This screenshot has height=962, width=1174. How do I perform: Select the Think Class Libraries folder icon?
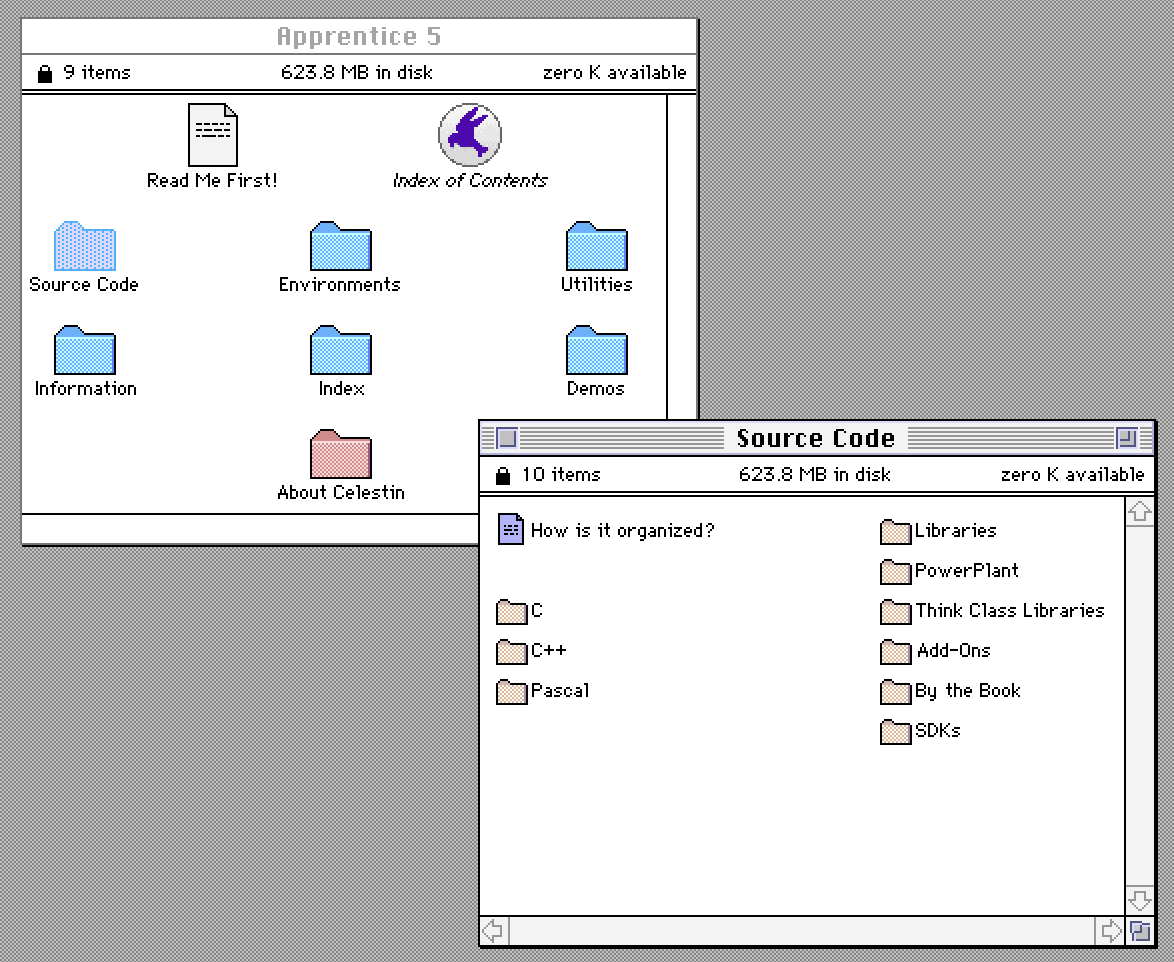point(895,612)
